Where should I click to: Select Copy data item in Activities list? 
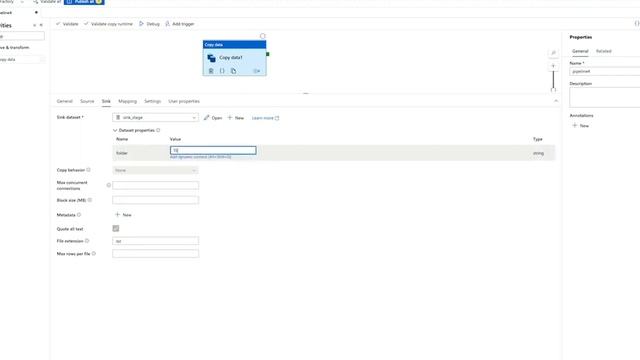click(22, 60)
